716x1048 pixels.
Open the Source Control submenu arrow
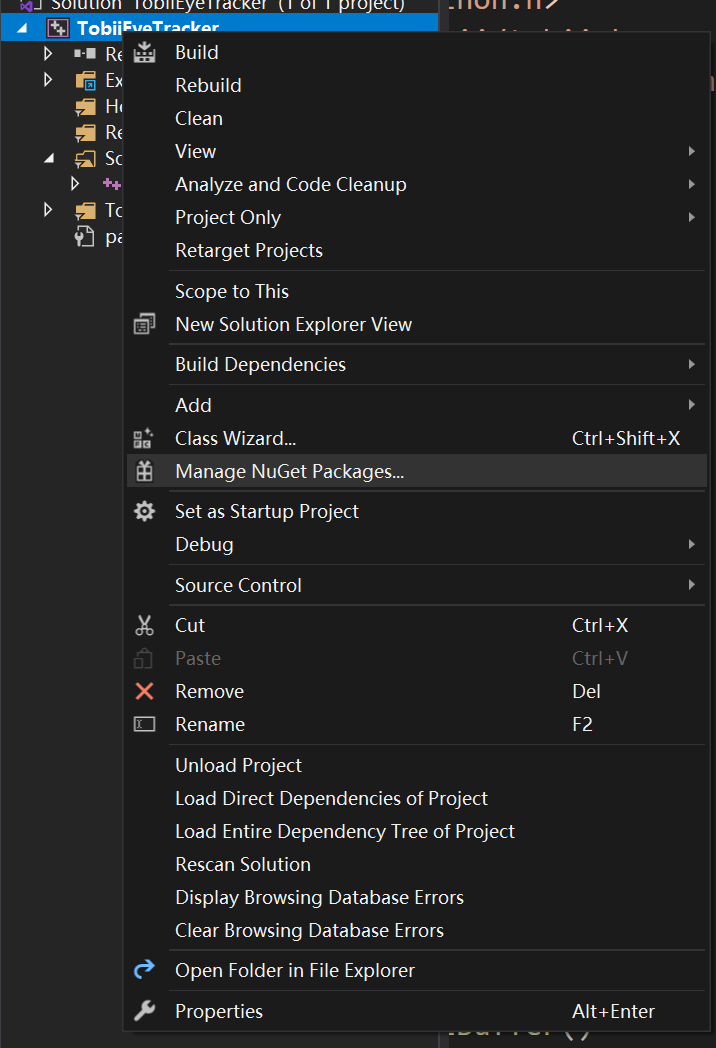pos(691,585)
